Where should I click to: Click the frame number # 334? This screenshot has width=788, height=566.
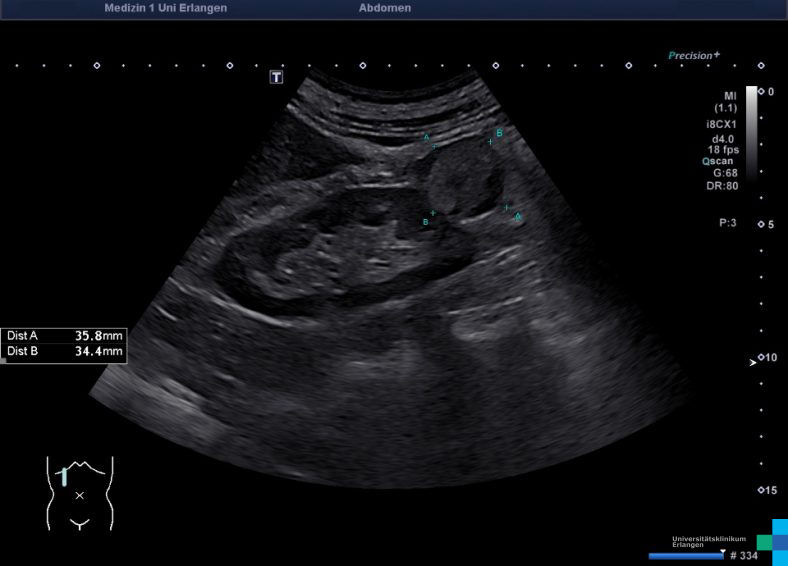(x=743, y=556)
